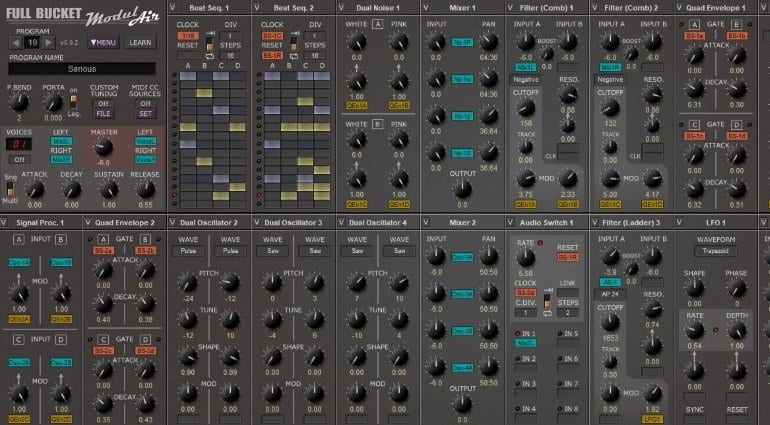Flip the run mode switch in Beat Seq. 1
Image resolution: width=770 pixels, height=425 pixels.
click(210, 45)
